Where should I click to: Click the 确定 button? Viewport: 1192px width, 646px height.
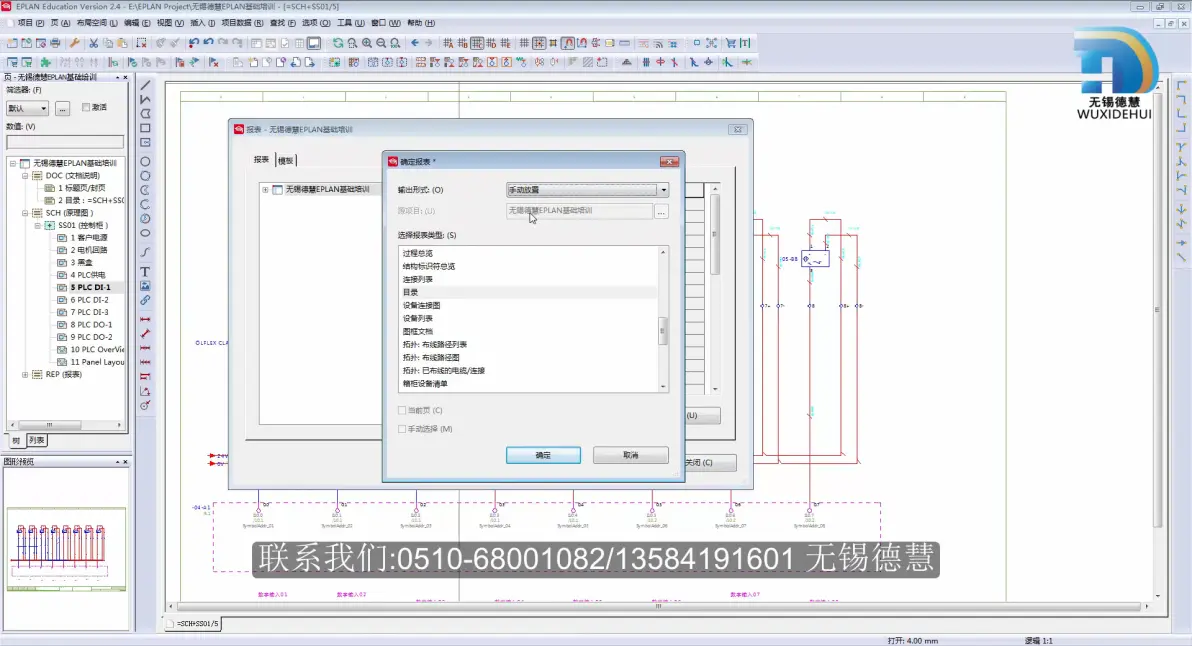tap(543, 455)
